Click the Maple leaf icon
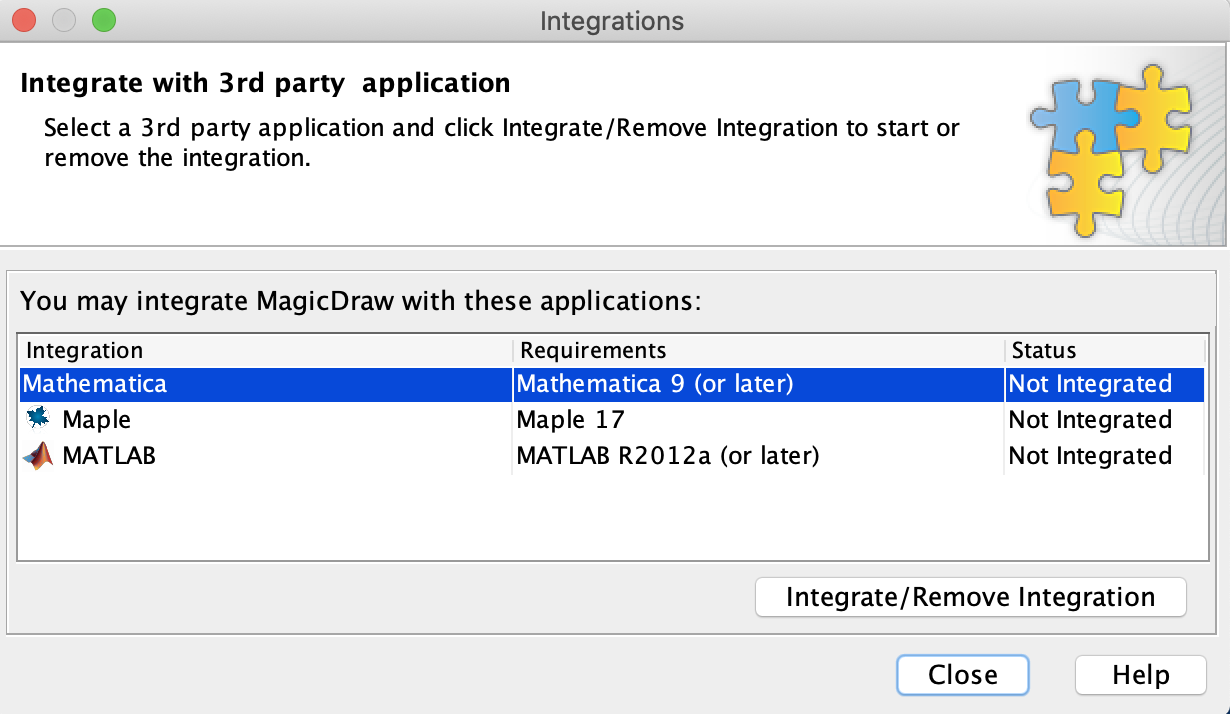 coord(38,420)
